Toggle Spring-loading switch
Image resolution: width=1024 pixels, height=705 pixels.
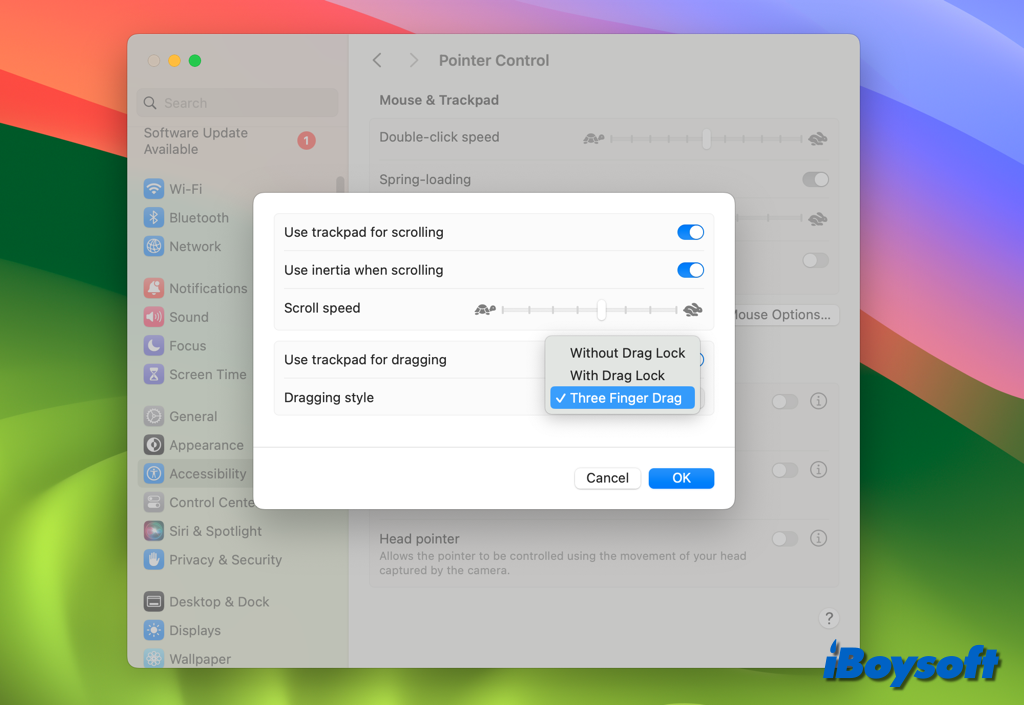point(816,180)
